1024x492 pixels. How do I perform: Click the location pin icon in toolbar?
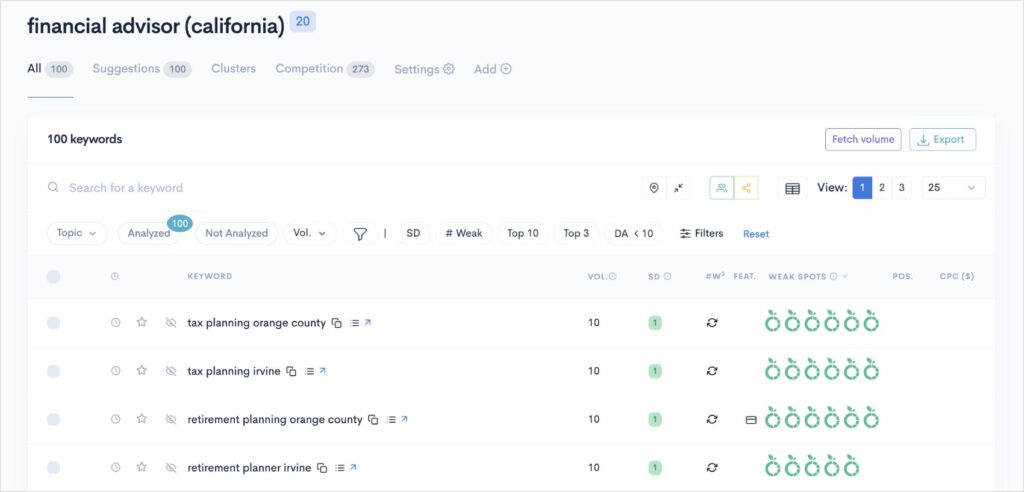654,188
